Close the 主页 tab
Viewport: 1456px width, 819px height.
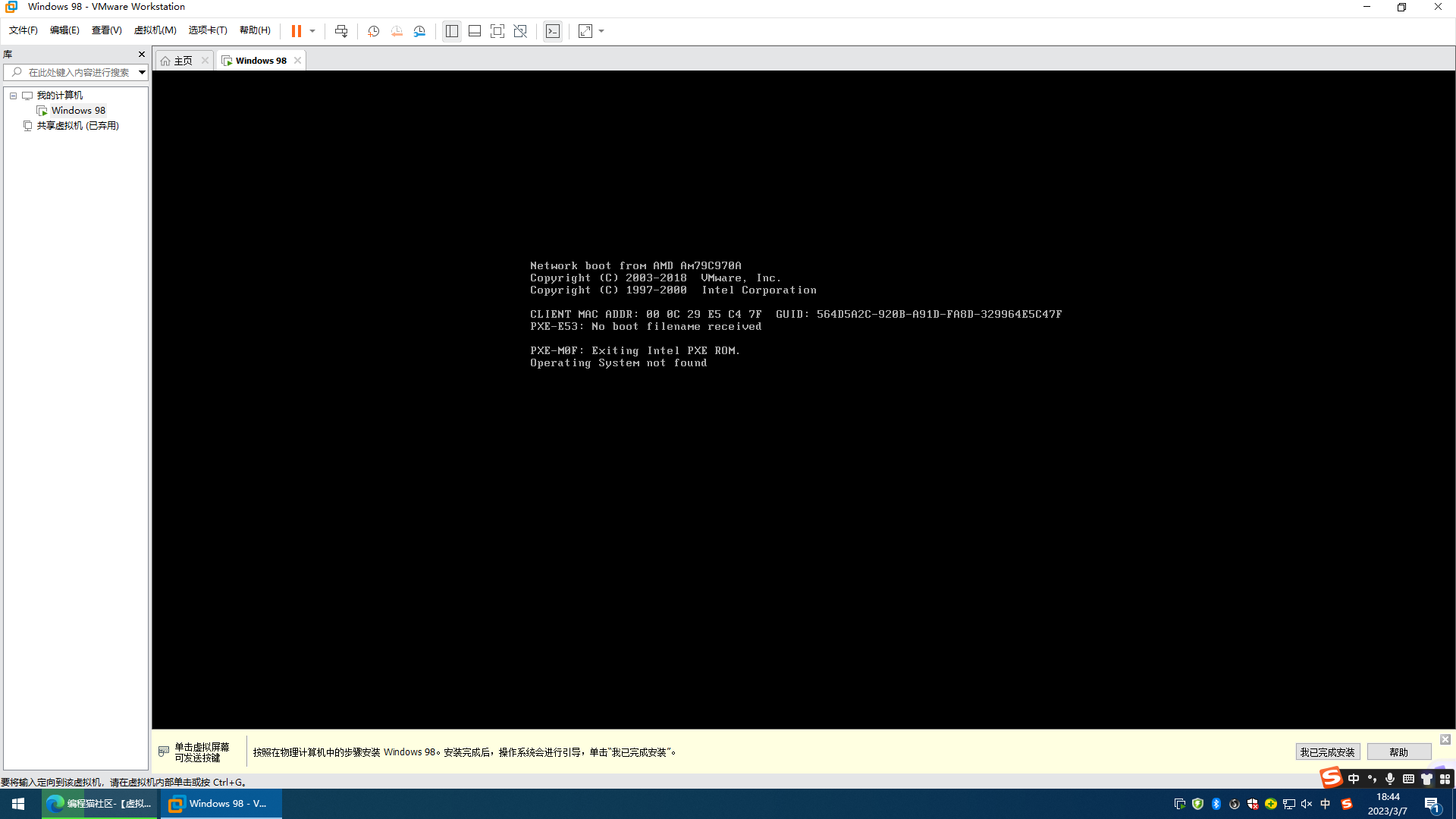pyautogui.click(x=205, y=61)
